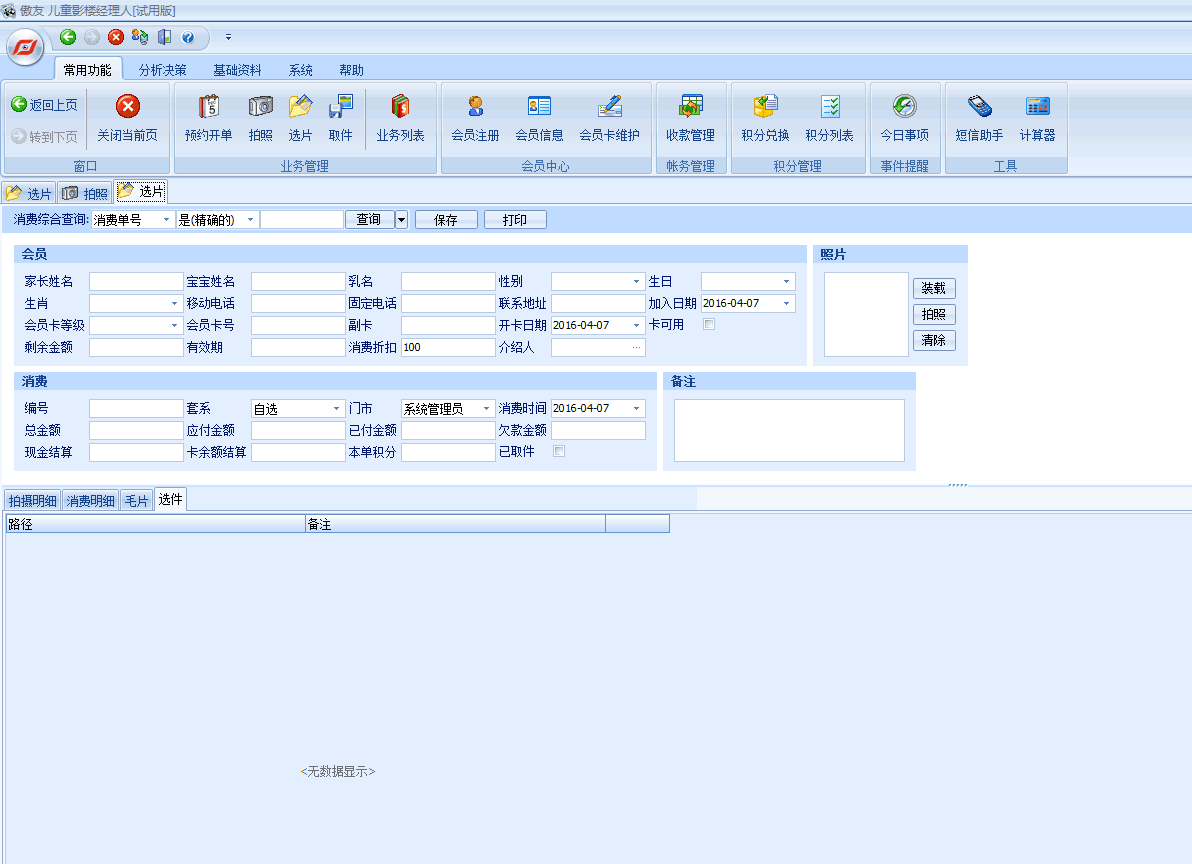Click the 家长姓名 input field
This screenshot has height=864, width=1192.
coord(136,282)
